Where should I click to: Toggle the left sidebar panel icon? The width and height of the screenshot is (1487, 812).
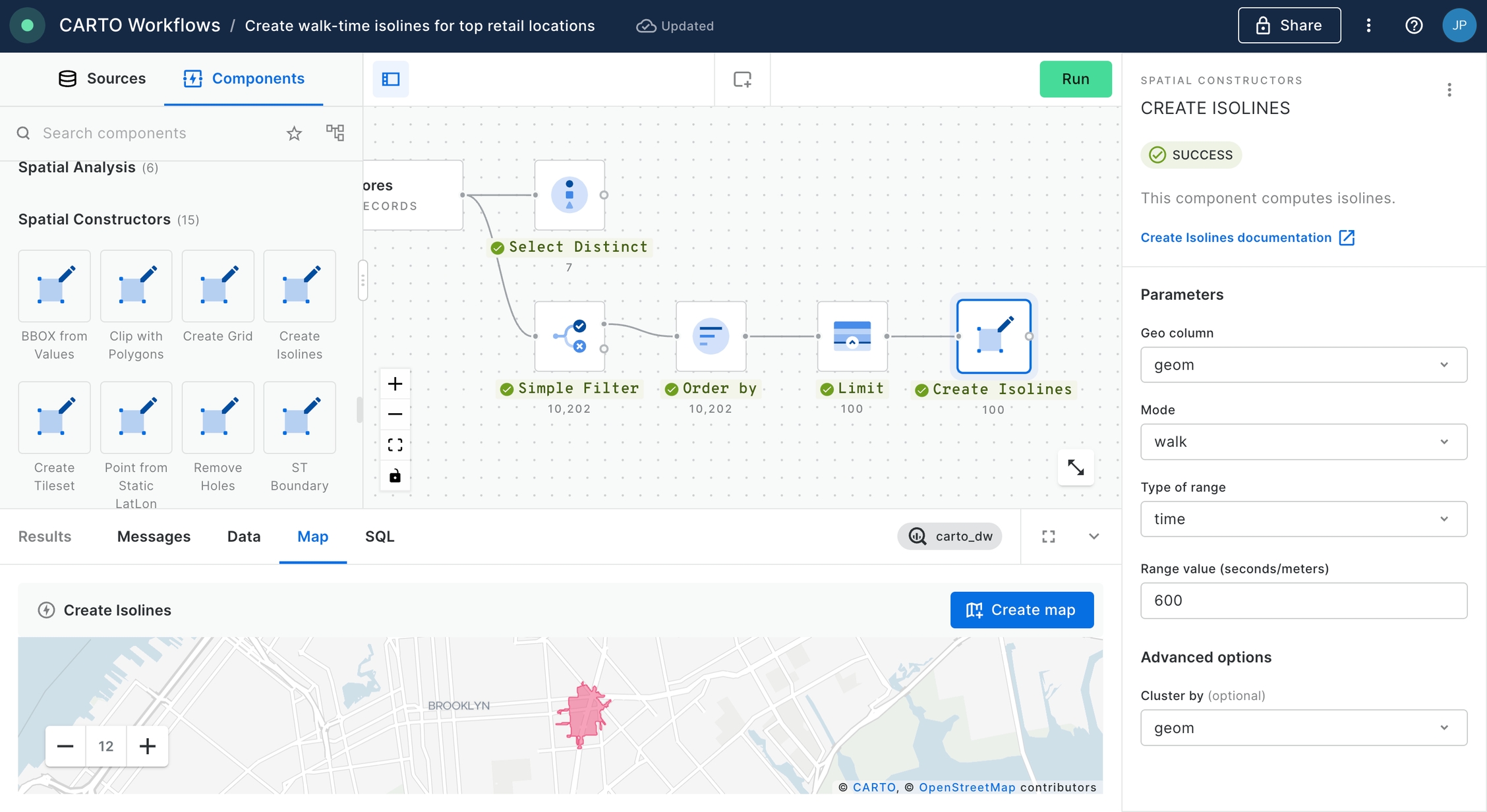click(x=391, y=79)
